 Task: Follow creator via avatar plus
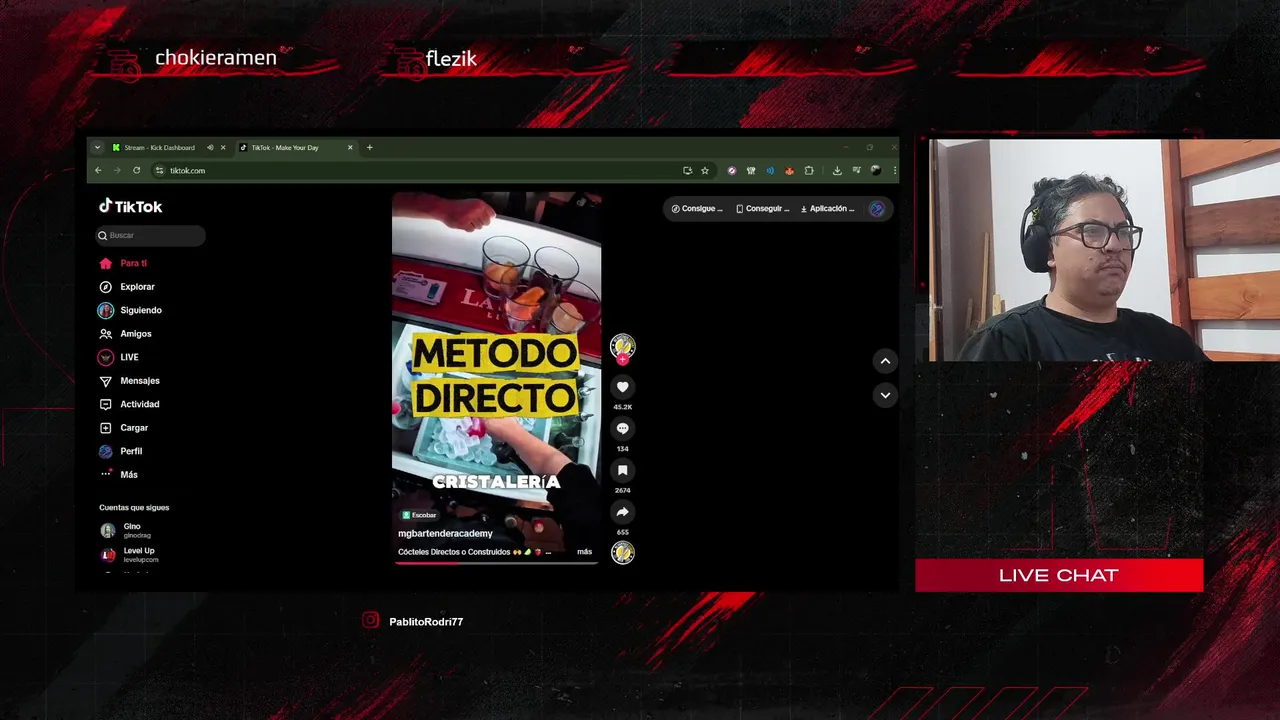622,359
